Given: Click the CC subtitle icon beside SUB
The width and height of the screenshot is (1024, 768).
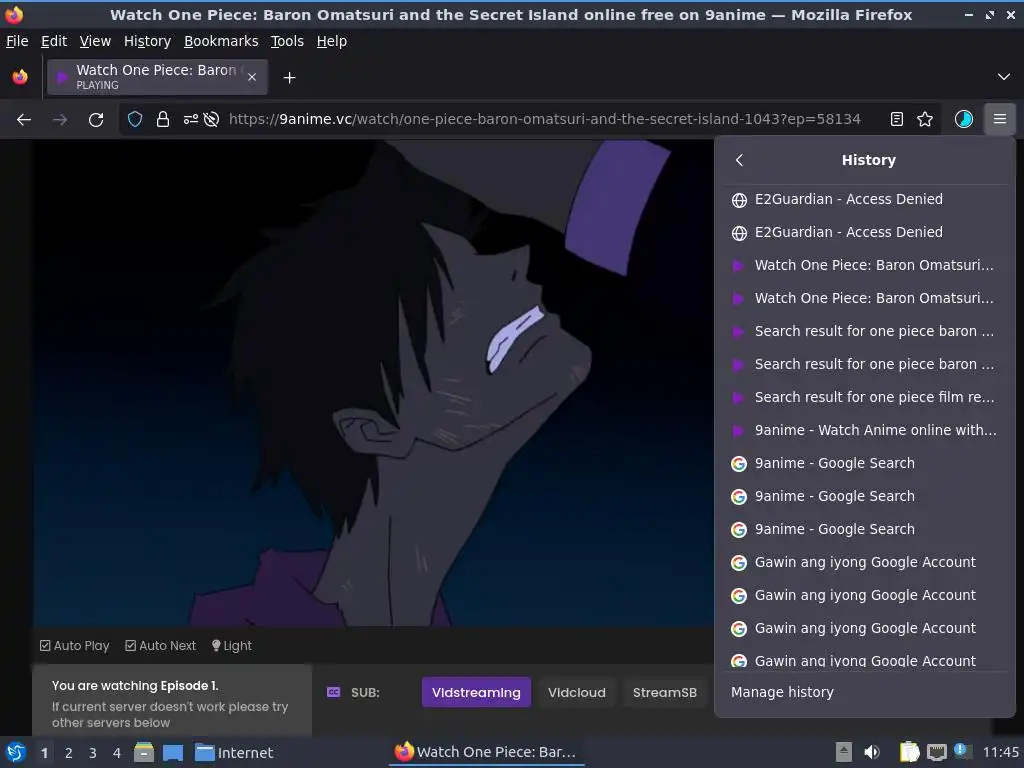Looking at the screenshot, I should coord(333,692).
